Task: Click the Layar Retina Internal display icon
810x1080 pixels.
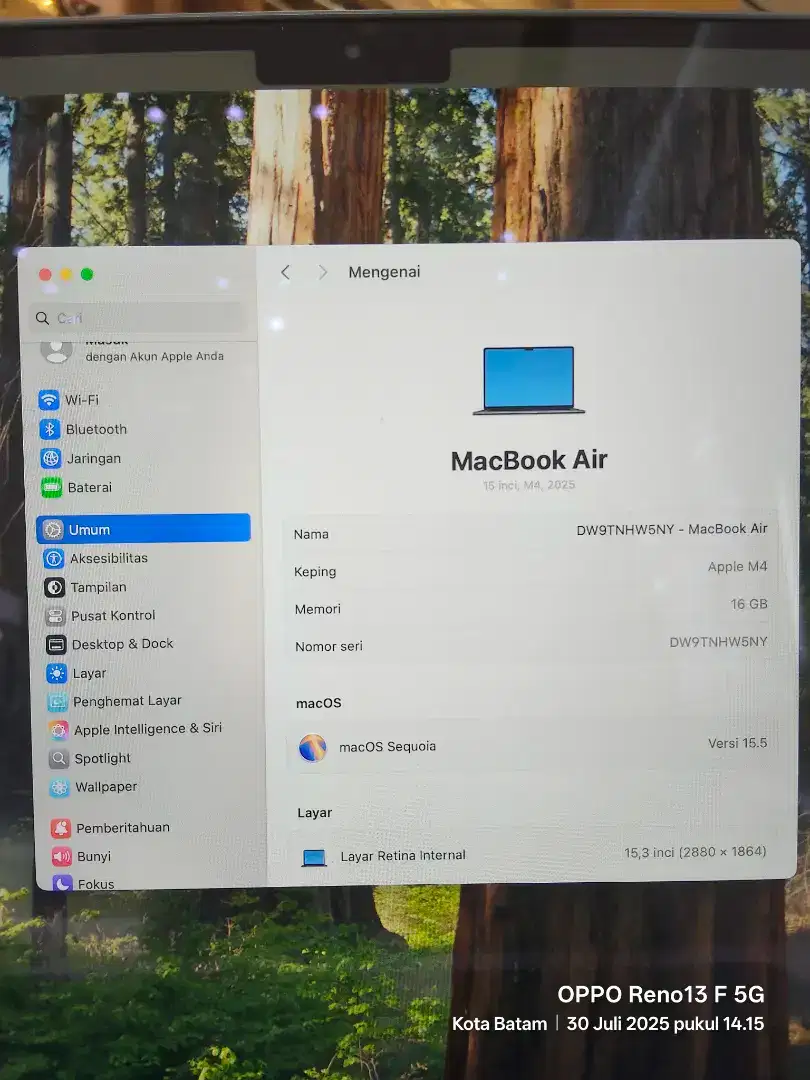Action: point(314,858)
